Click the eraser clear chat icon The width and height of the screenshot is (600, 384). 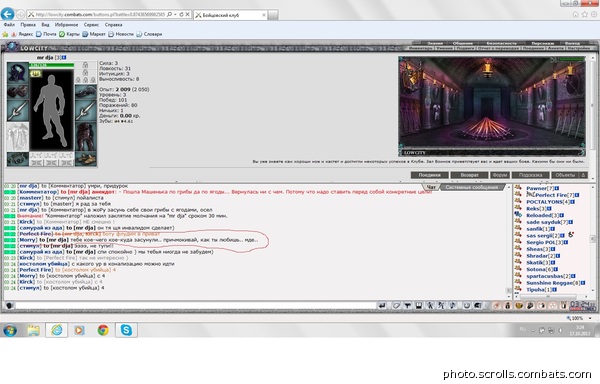point(396,305)
